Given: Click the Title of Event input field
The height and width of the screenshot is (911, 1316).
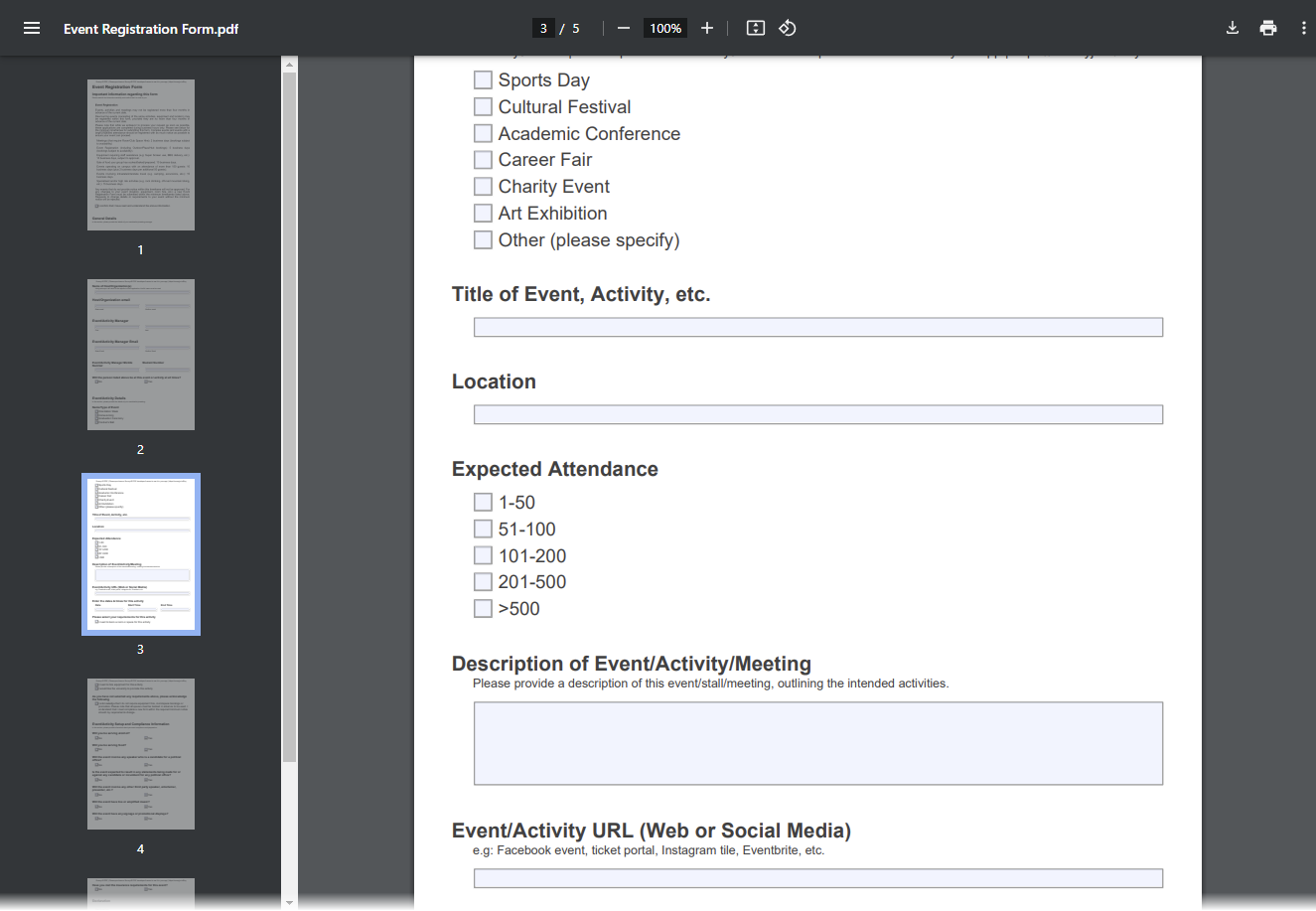Looking at the screenshot, I should point(817,326).
